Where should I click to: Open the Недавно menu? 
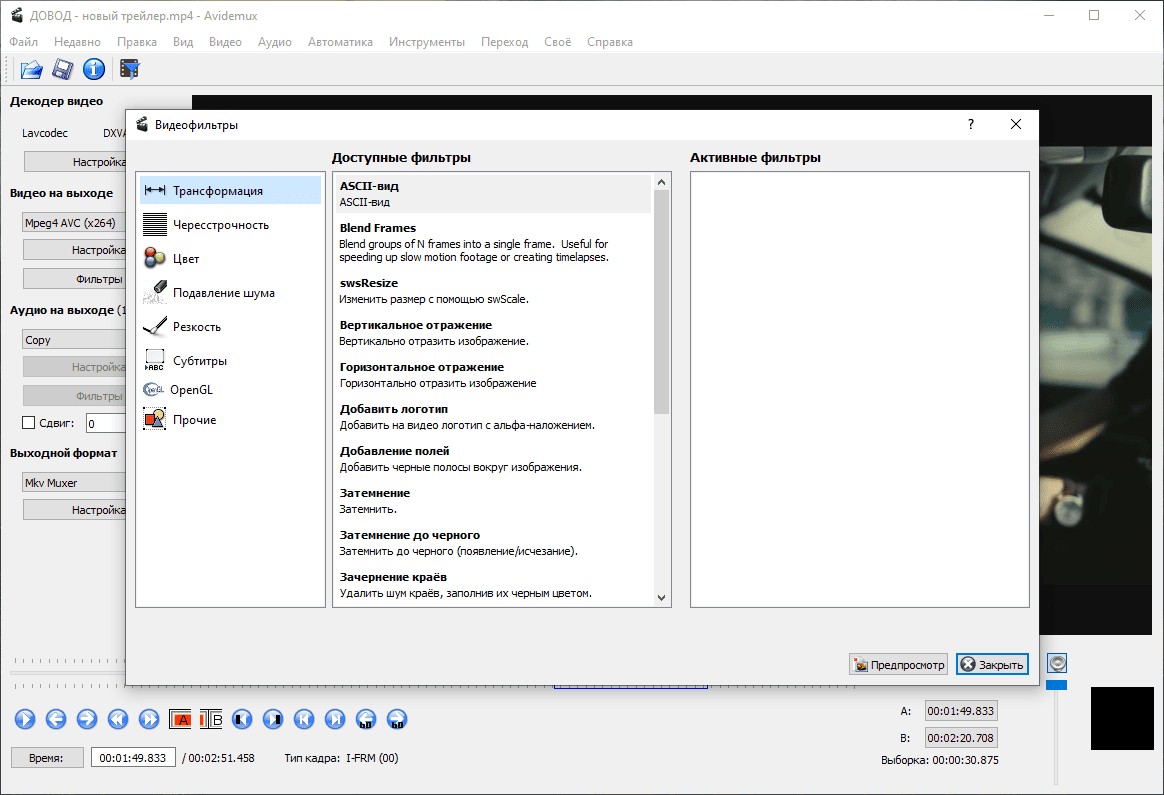pos(77,42)
